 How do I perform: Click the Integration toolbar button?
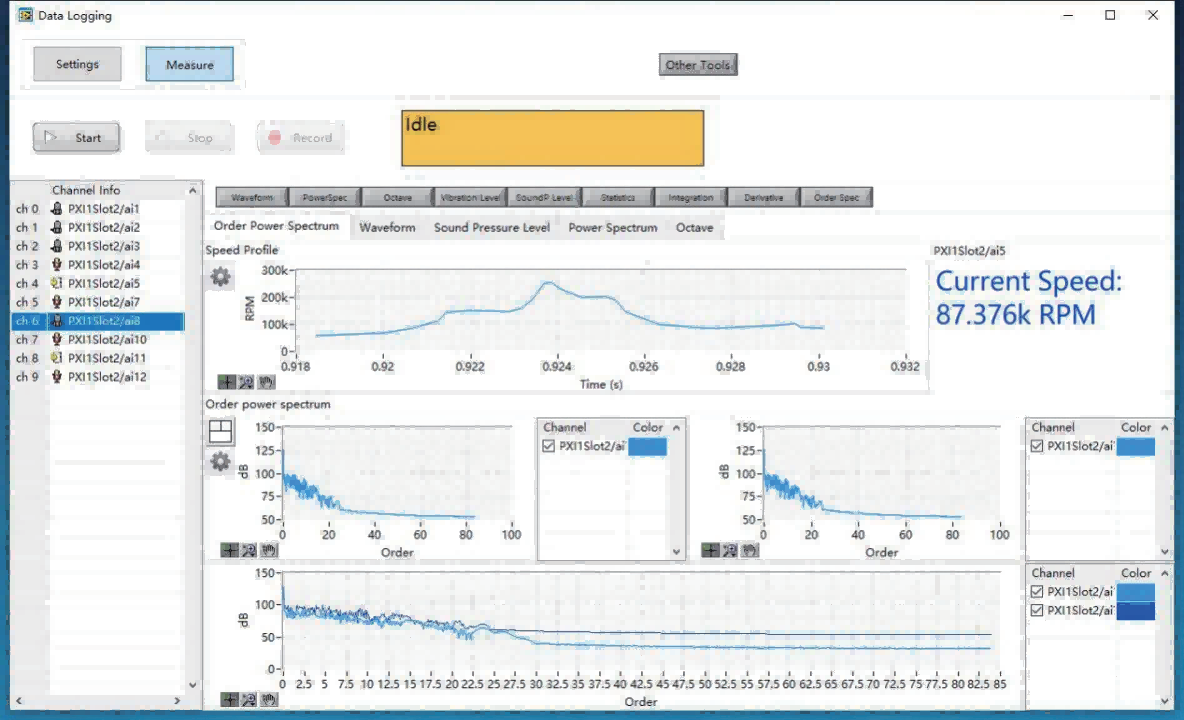click(690, 198)
